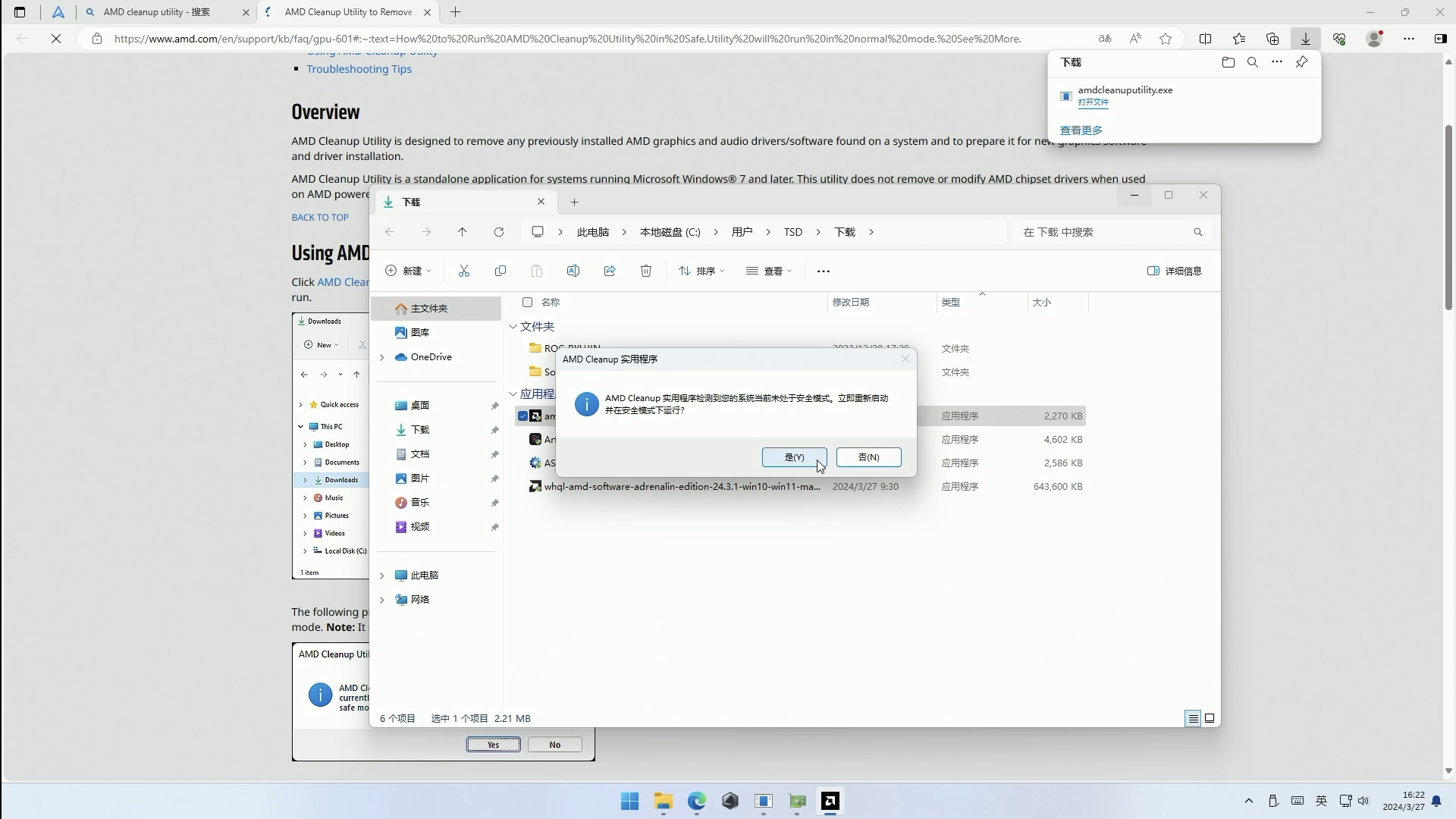1456x819 pixels.
Task: Click the Delete trash icon in Explorer toolbar
Action: (x=645, y=271)
